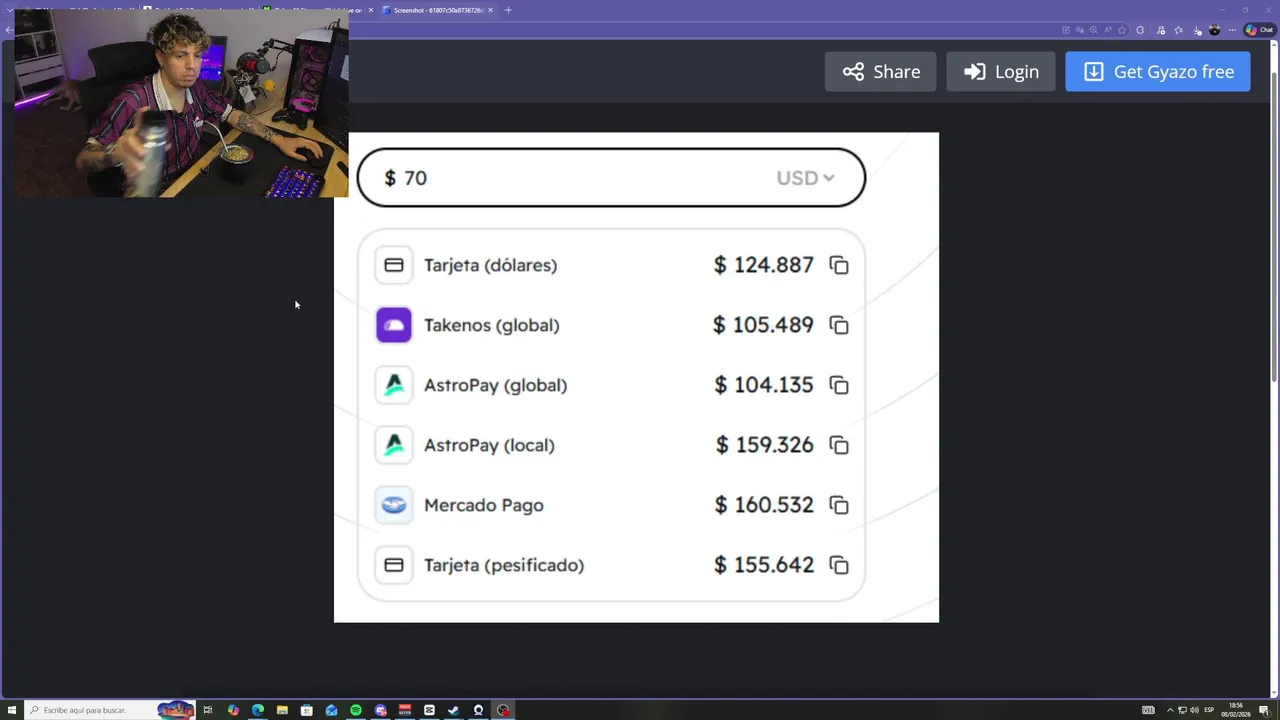Screen dimensions: 1280x720
Task: Click the Takenos purple logo icon
Action: click(x=394, y=325)
